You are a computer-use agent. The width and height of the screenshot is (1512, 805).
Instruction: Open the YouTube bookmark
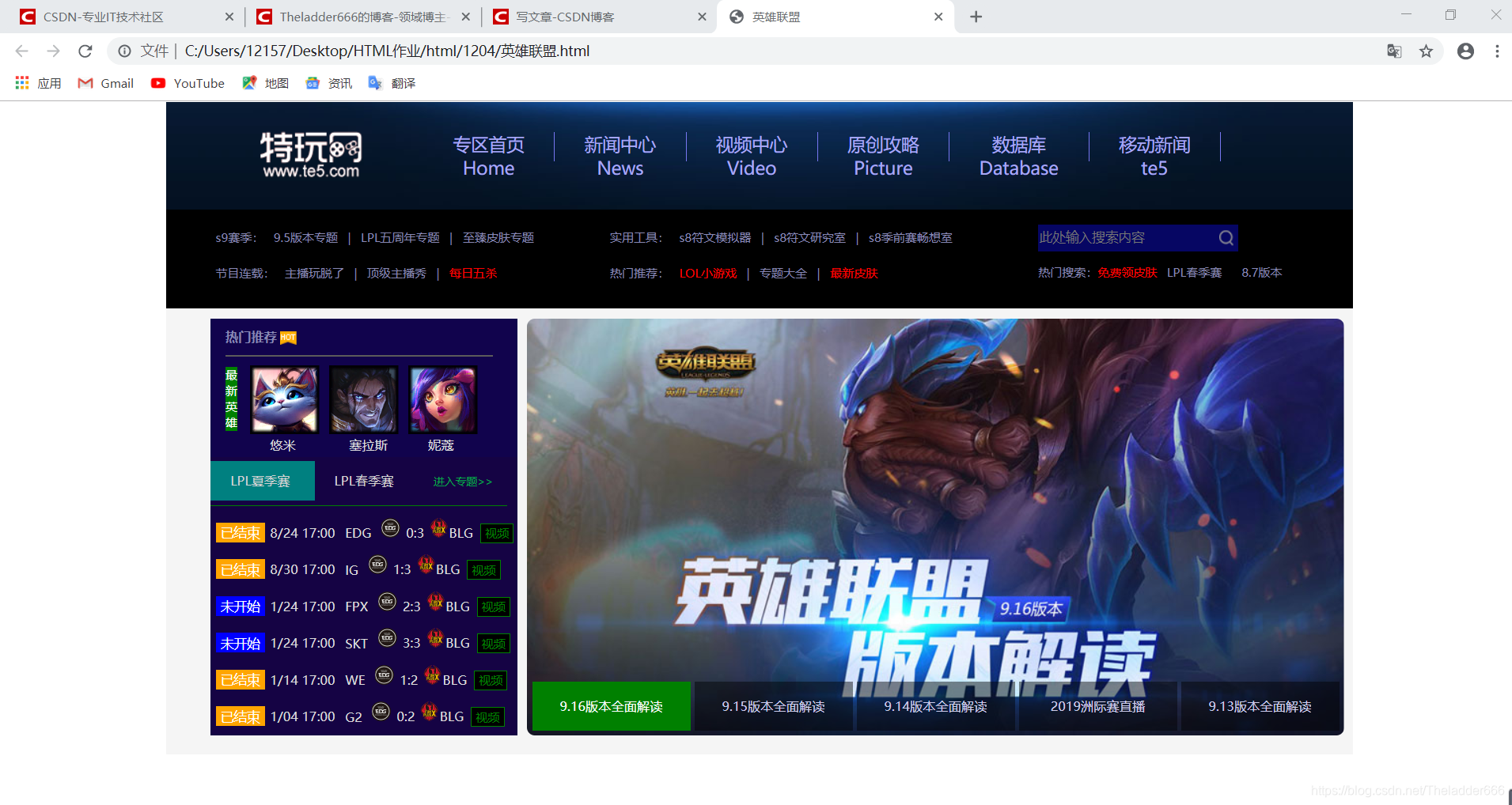click(188, 83)
